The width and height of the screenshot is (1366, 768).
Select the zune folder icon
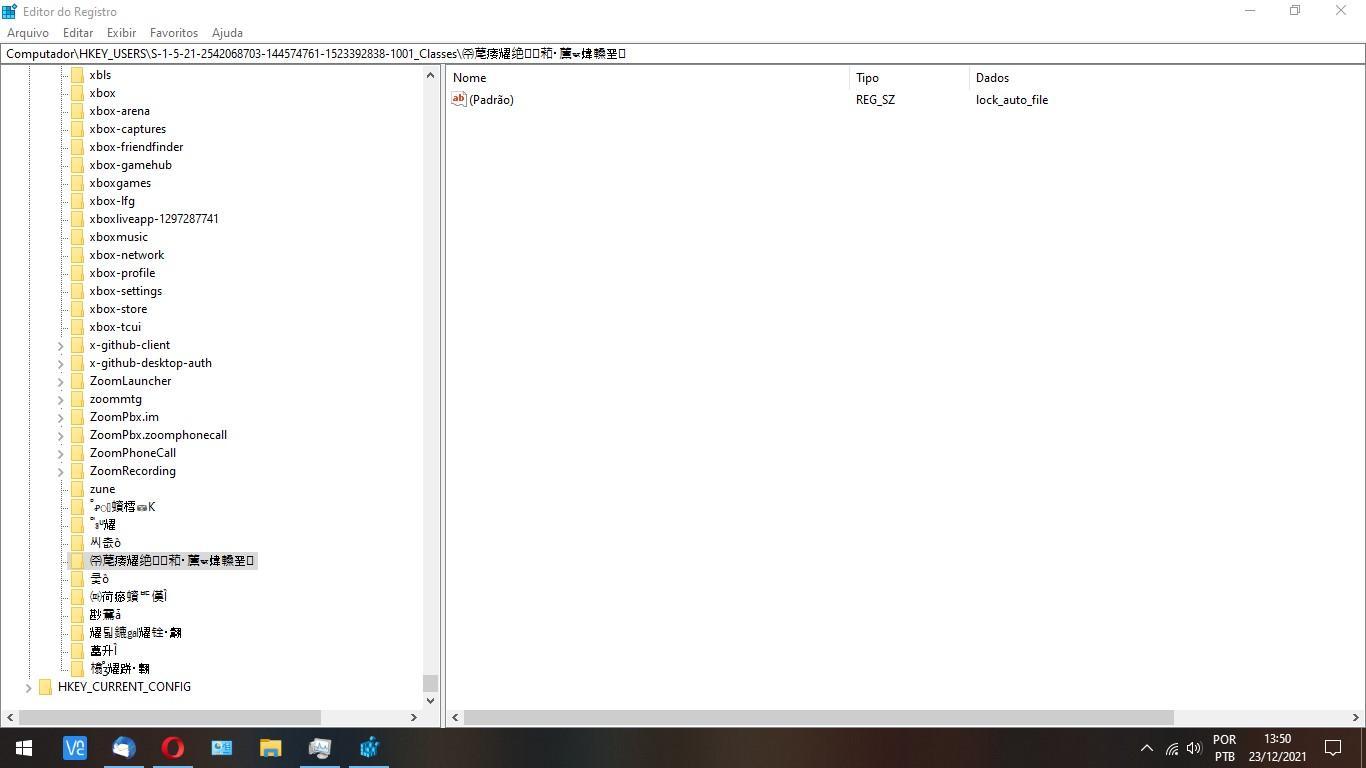coord(77,489)
